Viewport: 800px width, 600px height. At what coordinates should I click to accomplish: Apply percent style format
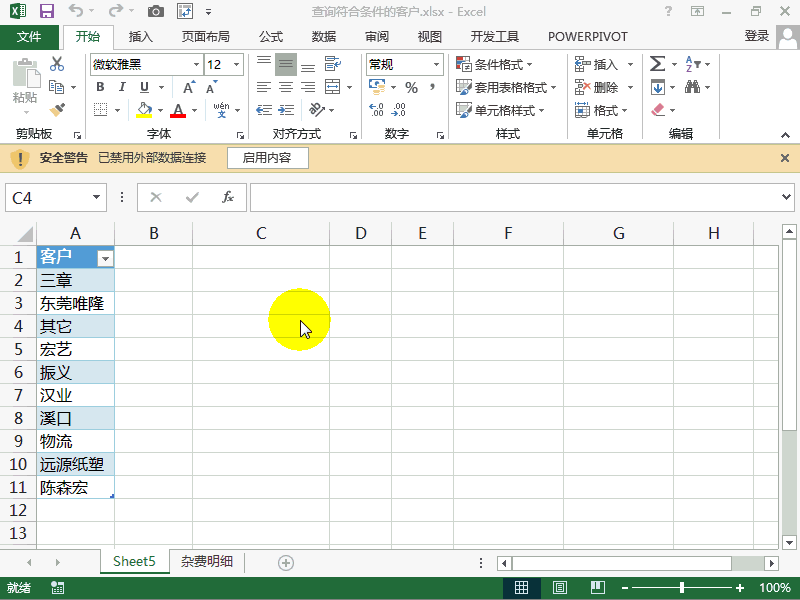click(412, 87)
